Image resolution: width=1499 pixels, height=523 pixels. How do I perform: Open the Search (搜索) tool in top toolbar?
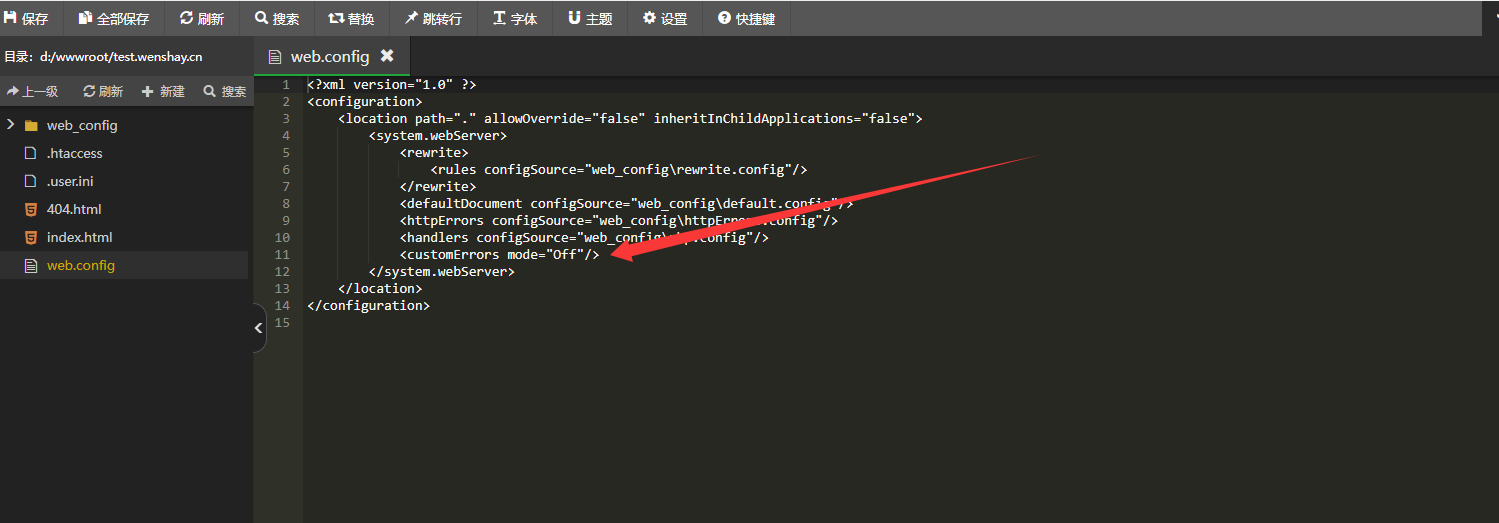[277, 19]
